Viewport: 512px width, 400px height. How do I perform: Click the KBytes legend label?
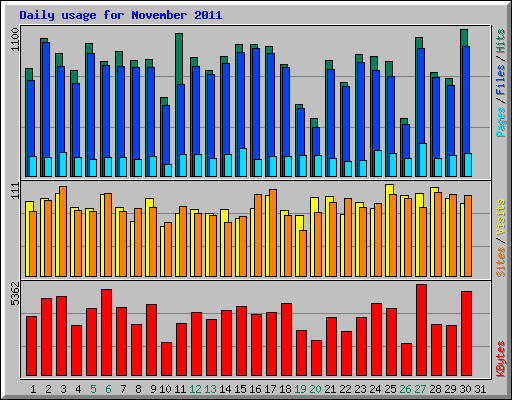501,359
